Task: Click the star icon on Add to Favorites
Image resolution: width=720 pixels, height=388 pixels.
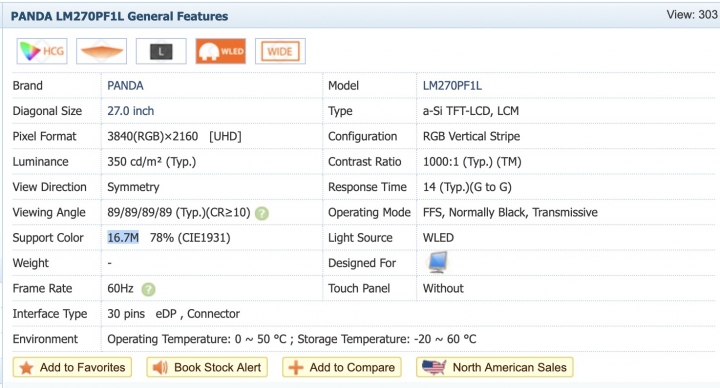Action: coord(27,367)
